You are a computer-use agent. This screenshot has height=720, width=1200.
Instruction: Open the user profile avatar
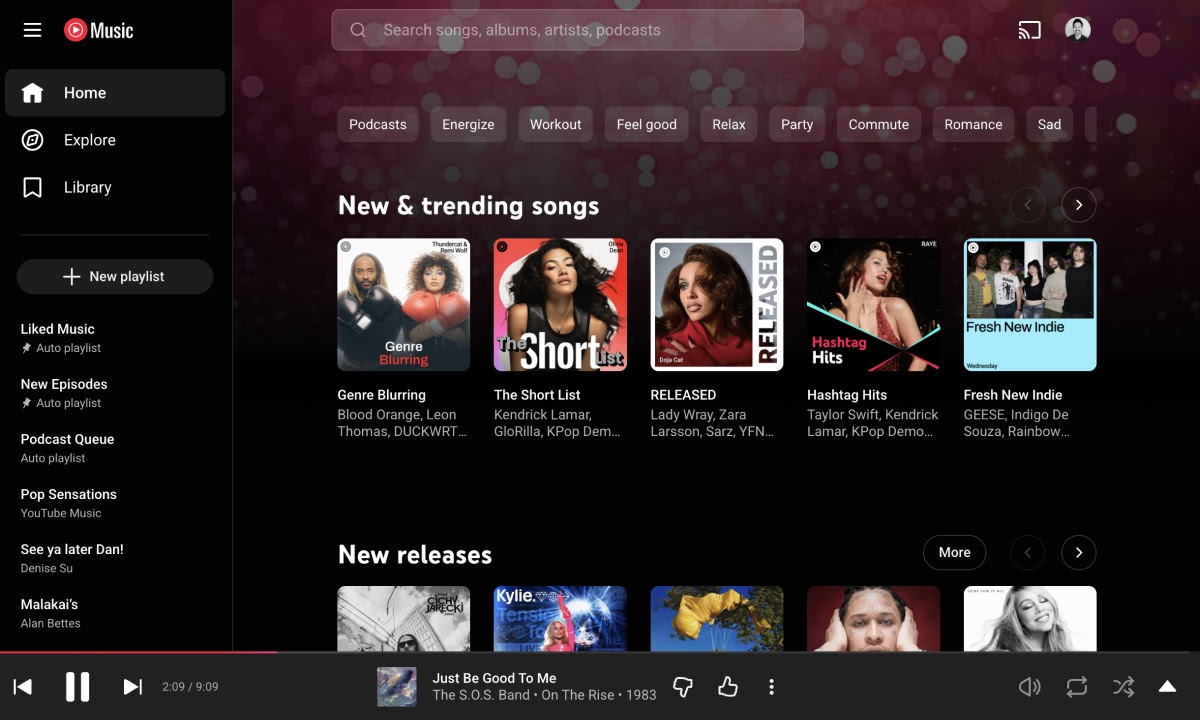(1077, 30)
